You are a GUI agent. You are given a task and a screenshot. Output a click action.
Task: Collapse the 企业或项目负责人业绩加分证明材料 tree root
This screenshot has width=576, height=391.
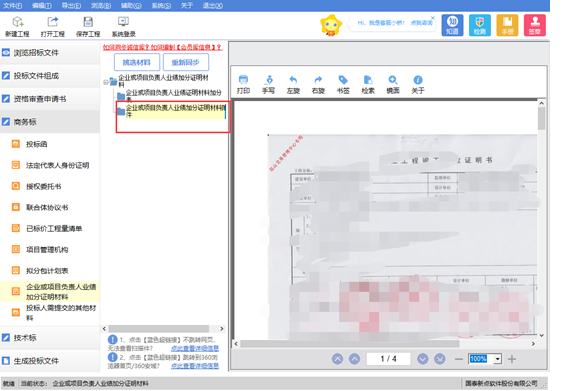pos(106,82)
